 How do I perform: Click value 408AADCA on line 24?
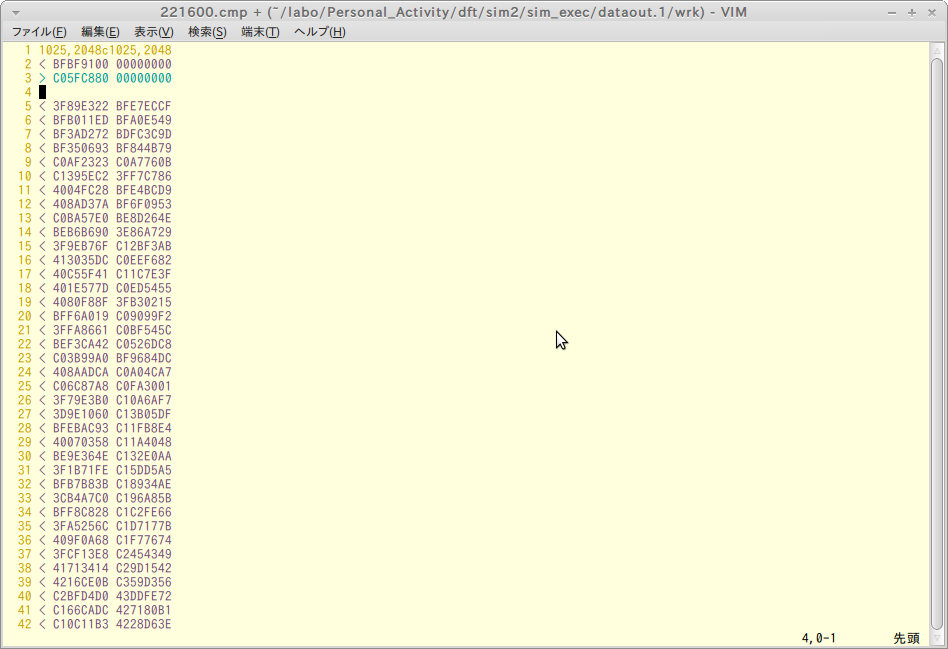[81, 372]
